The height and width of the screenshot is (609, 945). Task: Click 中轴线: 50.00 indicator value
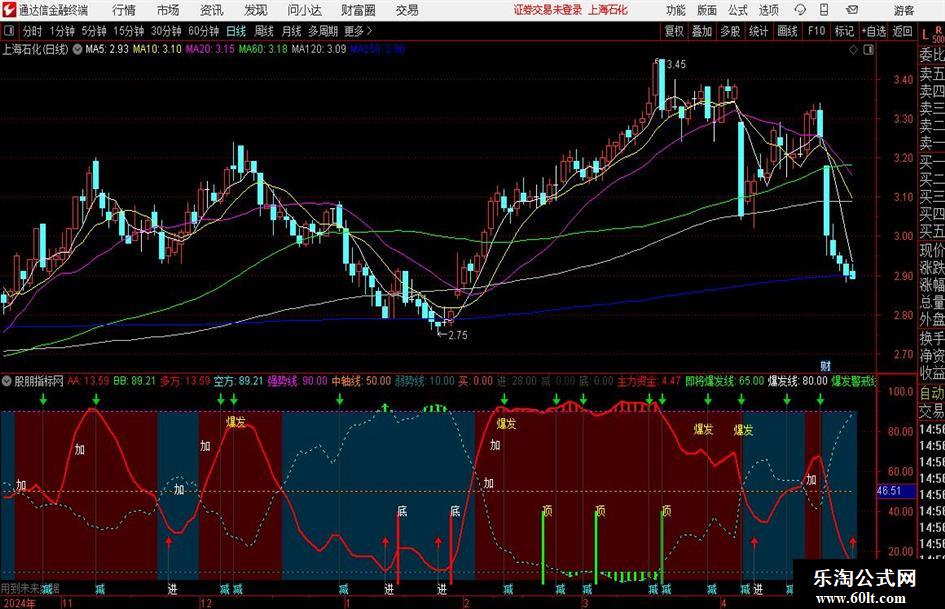(362, 381)
